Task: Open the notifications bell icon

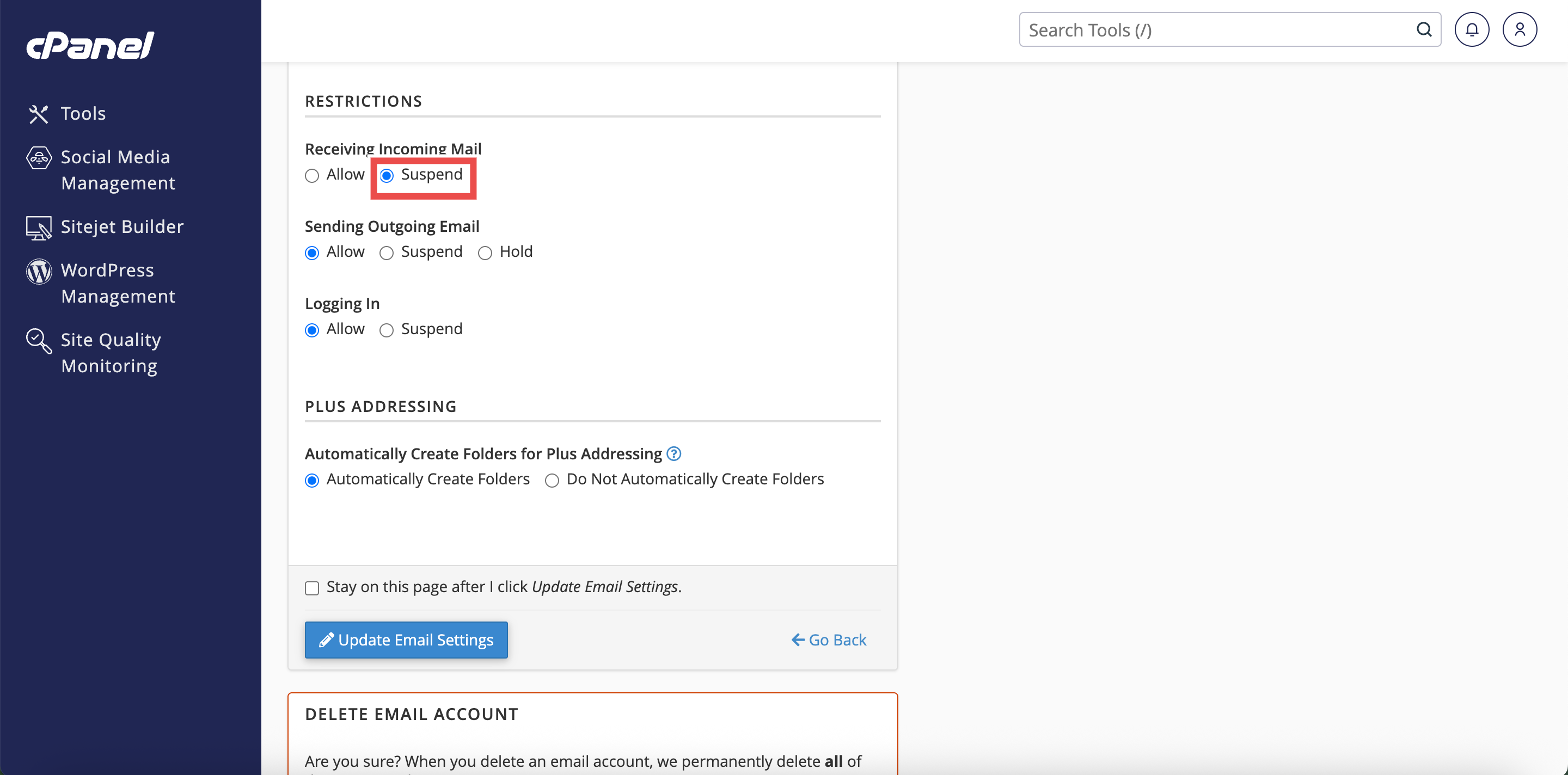Action: 1471,30
